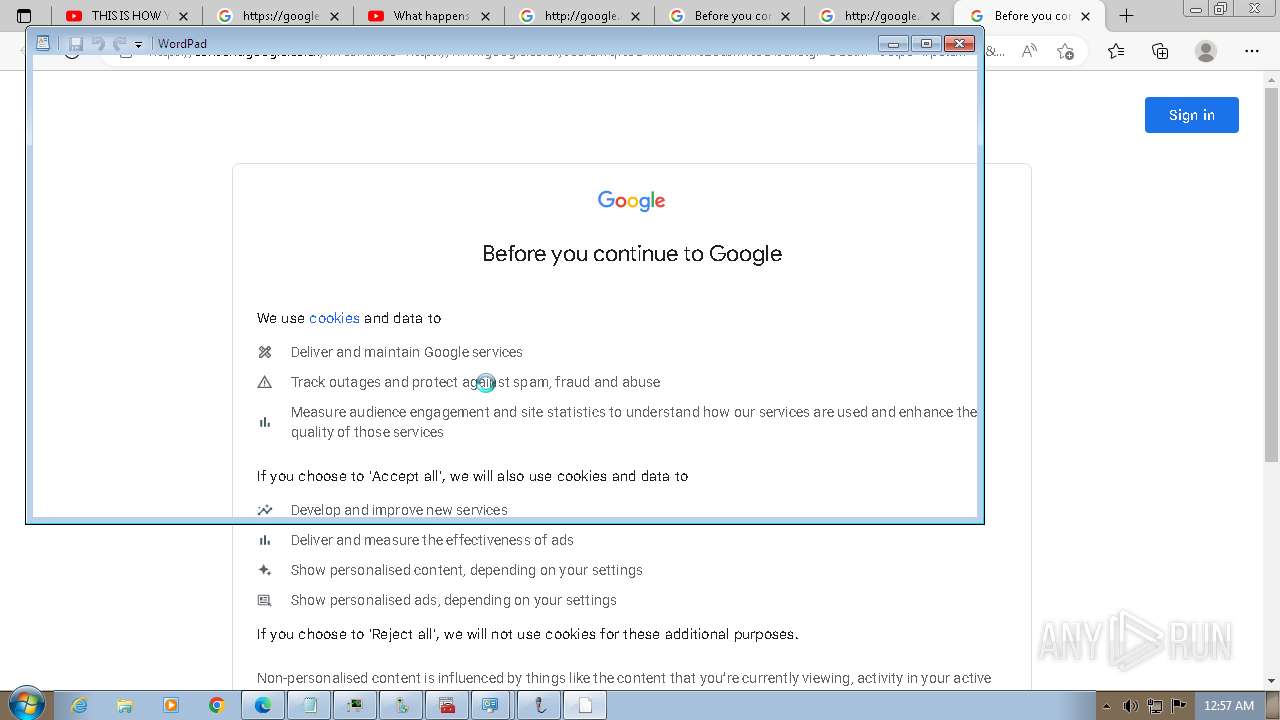Viewport: 1280px width, 720px height.
Task: Open the Edge Settings and more menu
Action: click(1252, 51)
